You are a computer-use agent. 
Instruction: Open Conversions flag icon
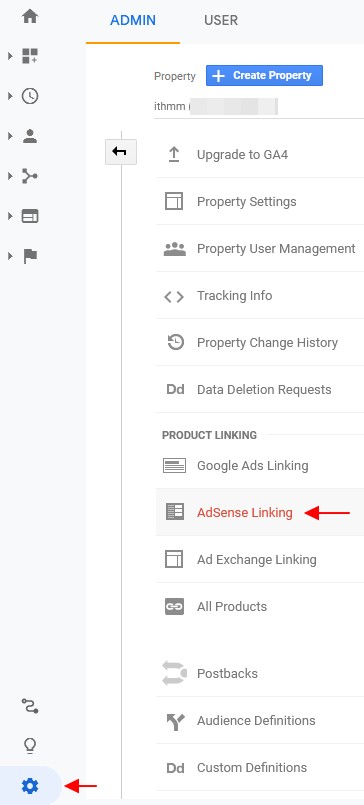point(30,256)
